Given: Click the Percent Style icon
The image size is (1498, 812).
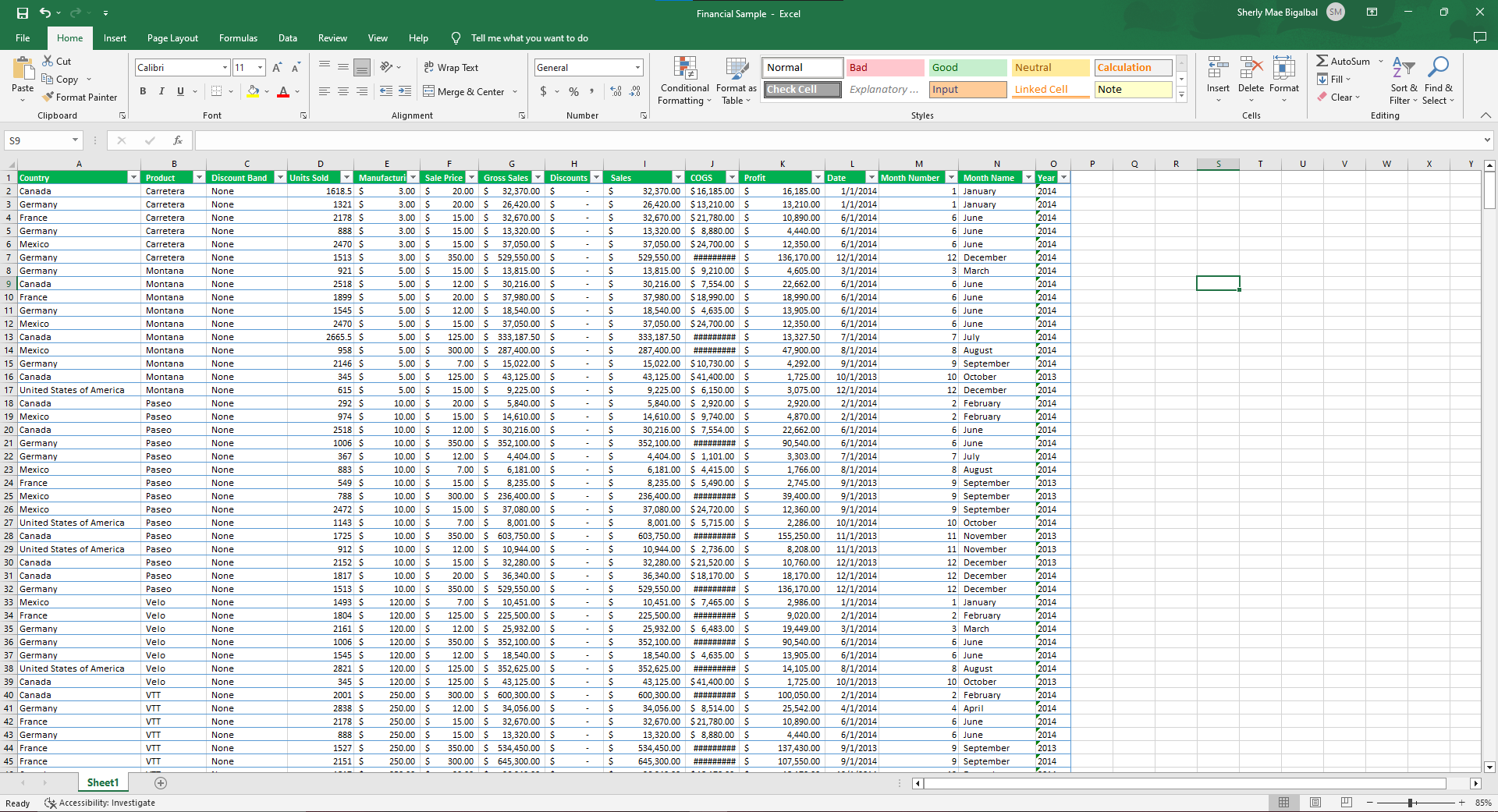Looking at the screenshot, I should click(573, 91).
